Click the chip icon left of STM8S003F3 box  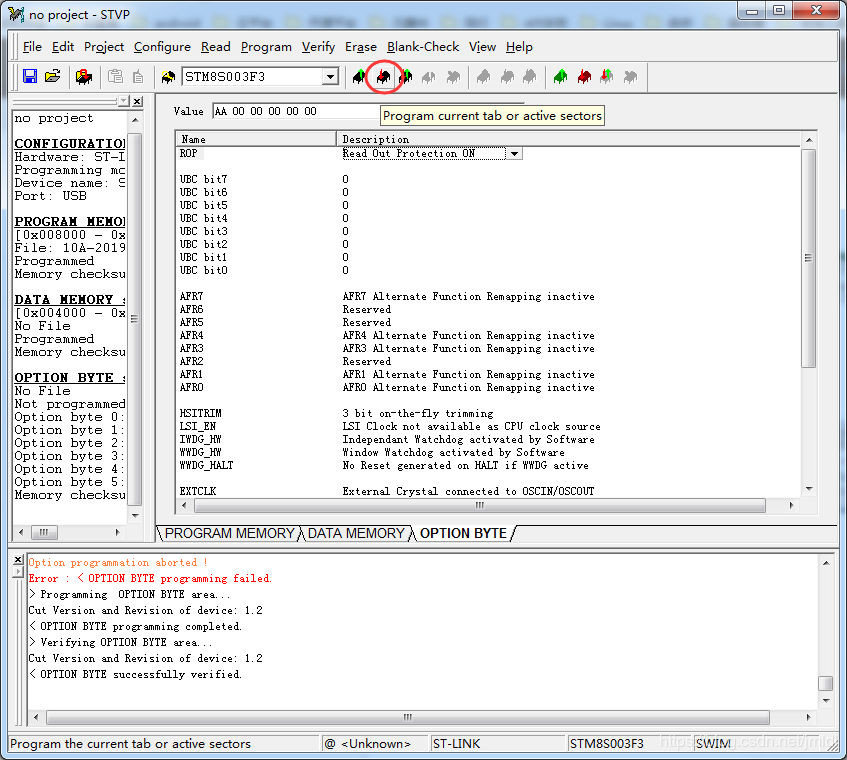tap(167, 77)
